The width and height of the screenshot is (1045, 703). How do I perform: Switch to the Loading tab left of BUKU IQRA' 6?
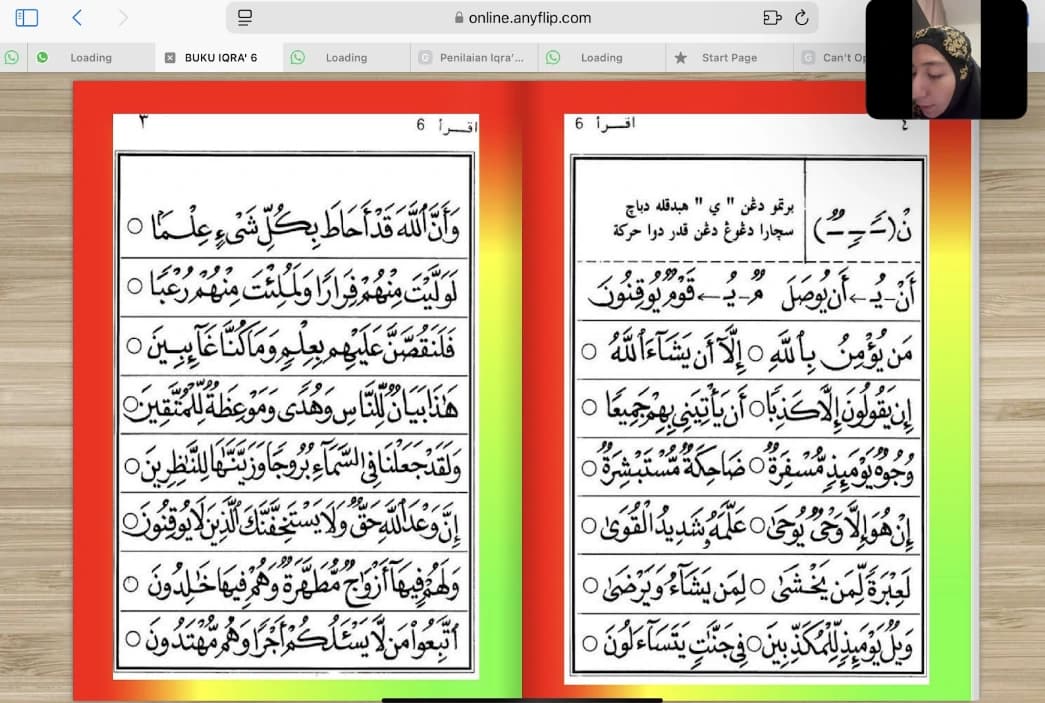pos(91,58)
